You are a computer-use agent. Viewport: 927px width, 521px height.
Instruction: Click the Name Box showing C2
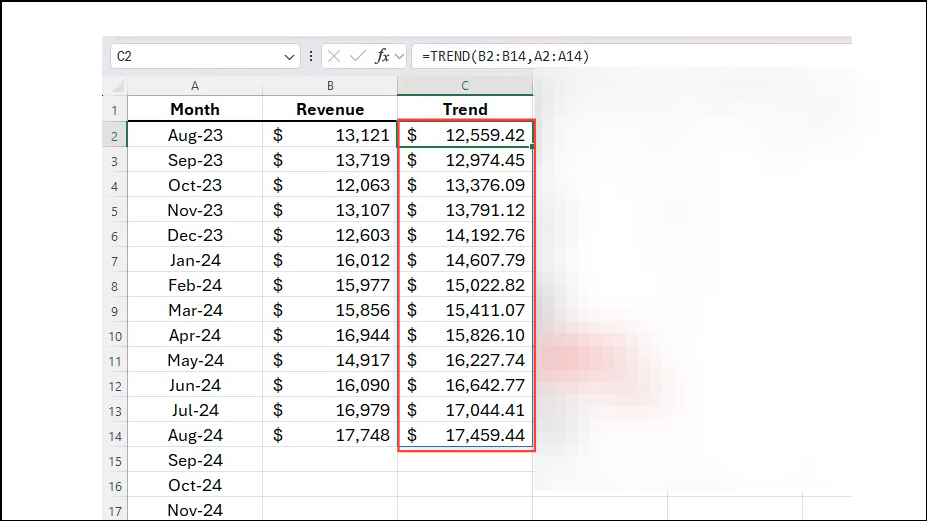[x=205, y=56]
